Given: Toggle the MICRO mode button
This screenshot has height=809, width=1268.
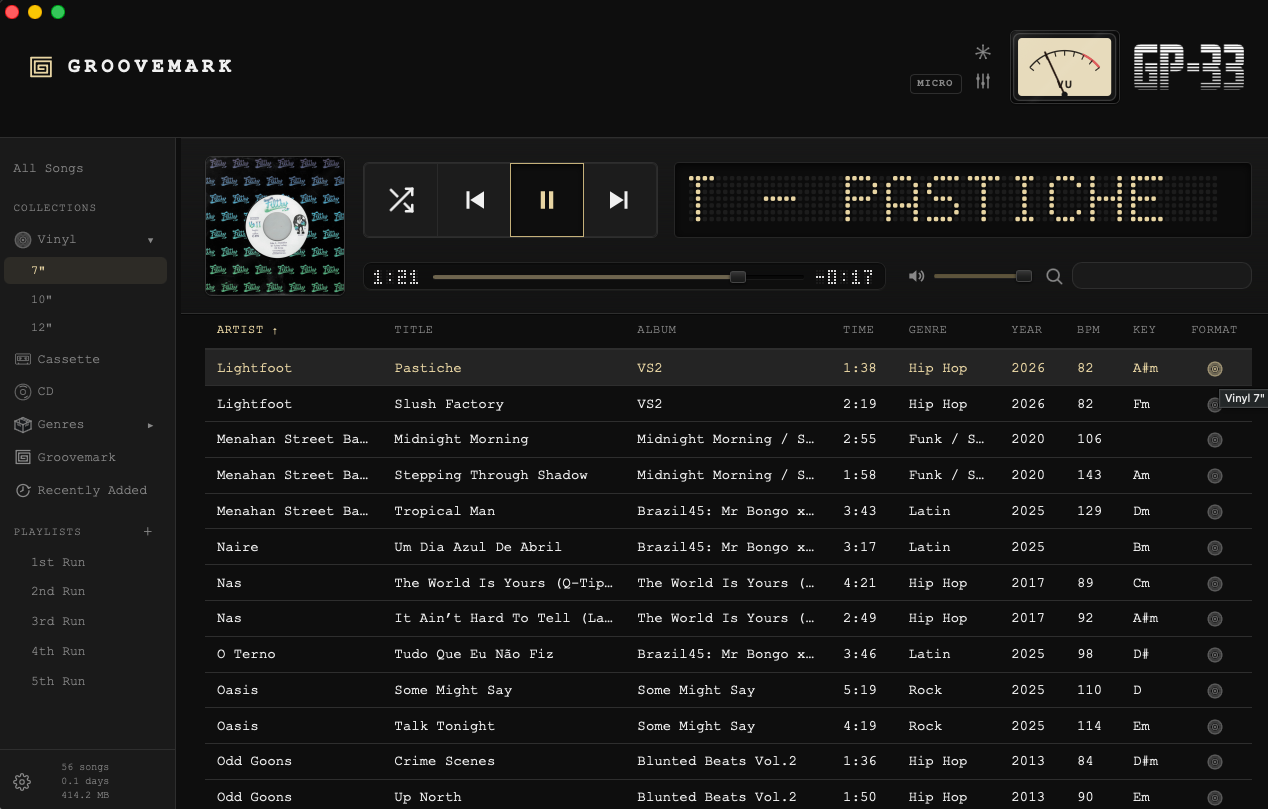Looking at the screenshot, I should [x=936, y=83].
